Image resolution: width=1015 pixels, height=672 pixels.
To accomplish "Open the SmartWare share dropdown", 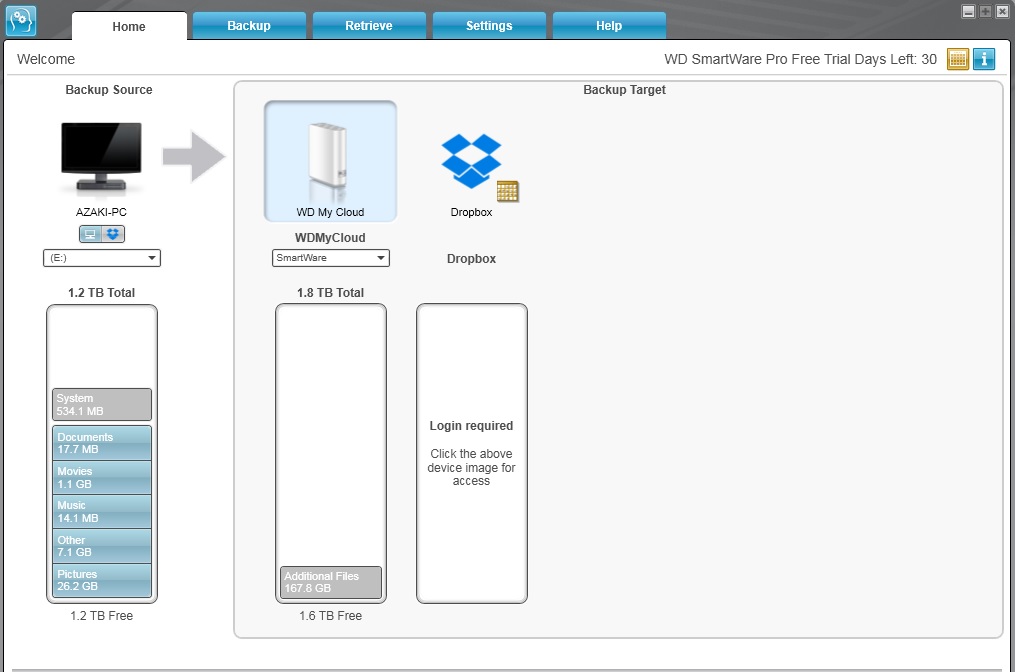I will [330, 258].
